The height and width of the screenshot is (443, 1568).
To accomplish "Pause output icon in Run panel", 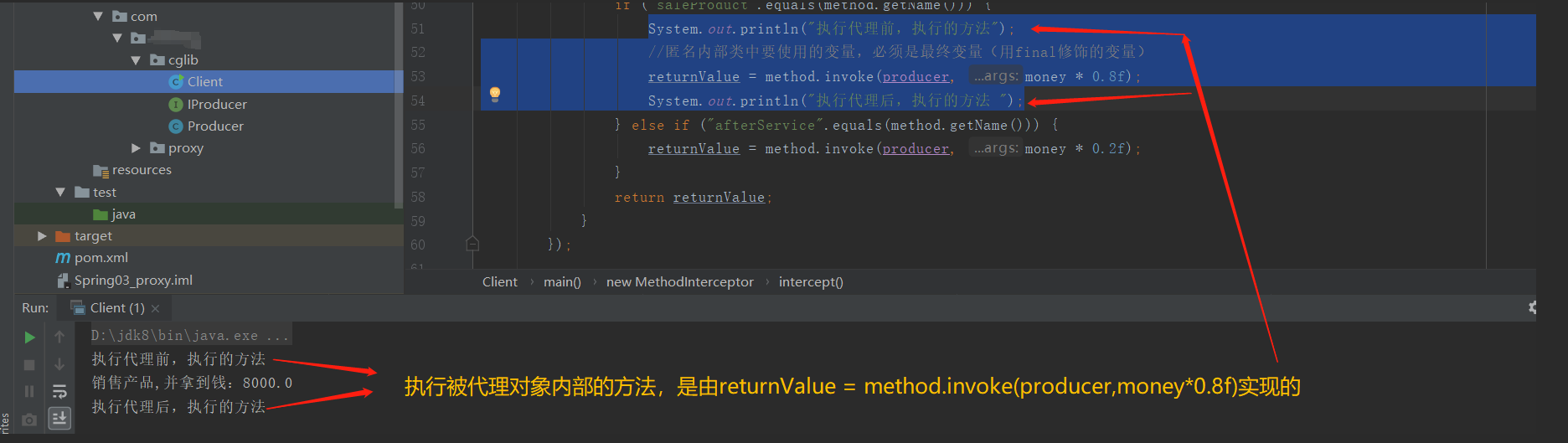I will tap(29, 391).
